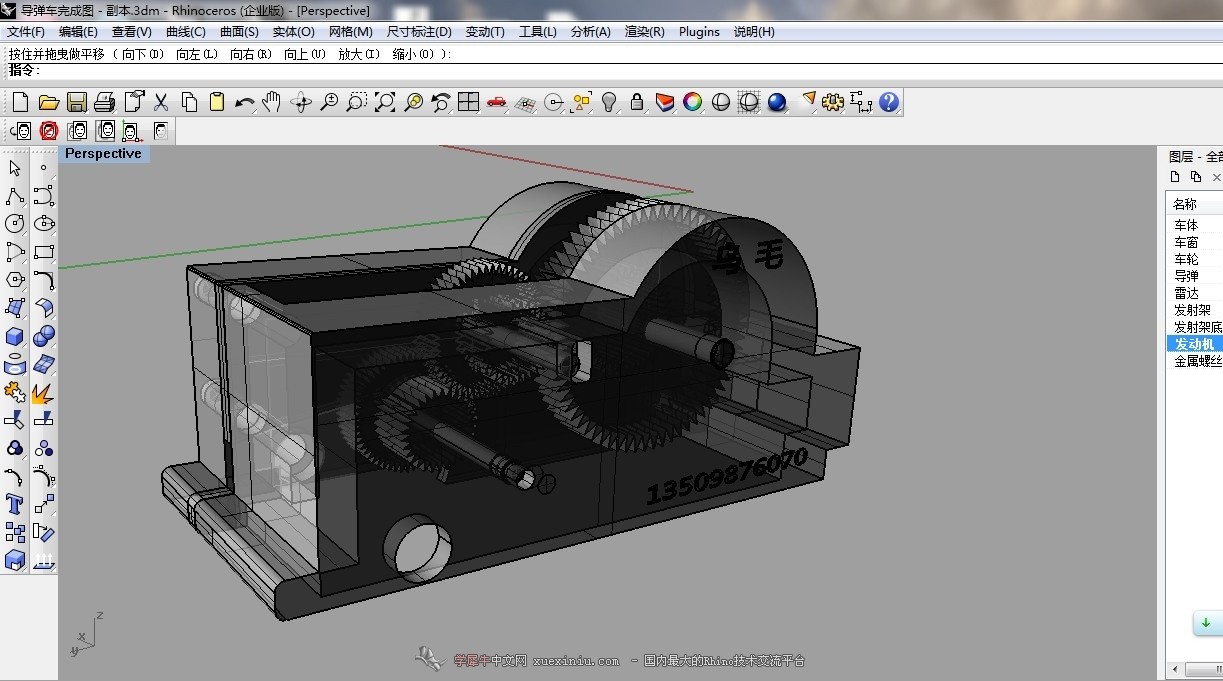Screen dimensions: 1223x681
Task: Create a new file with the New icon
Action: pyautogui.click(x=20, y=102)
